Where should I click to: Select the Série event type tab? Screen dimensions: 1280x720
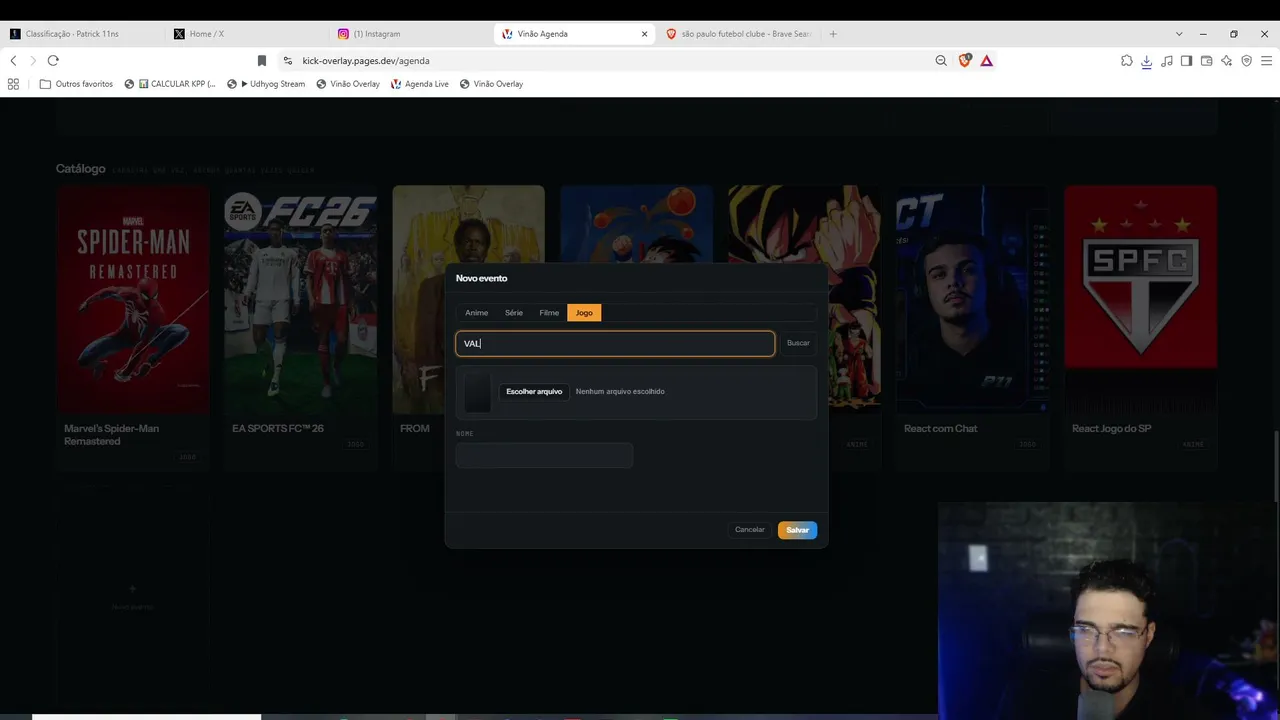click(x=514, y=313)
